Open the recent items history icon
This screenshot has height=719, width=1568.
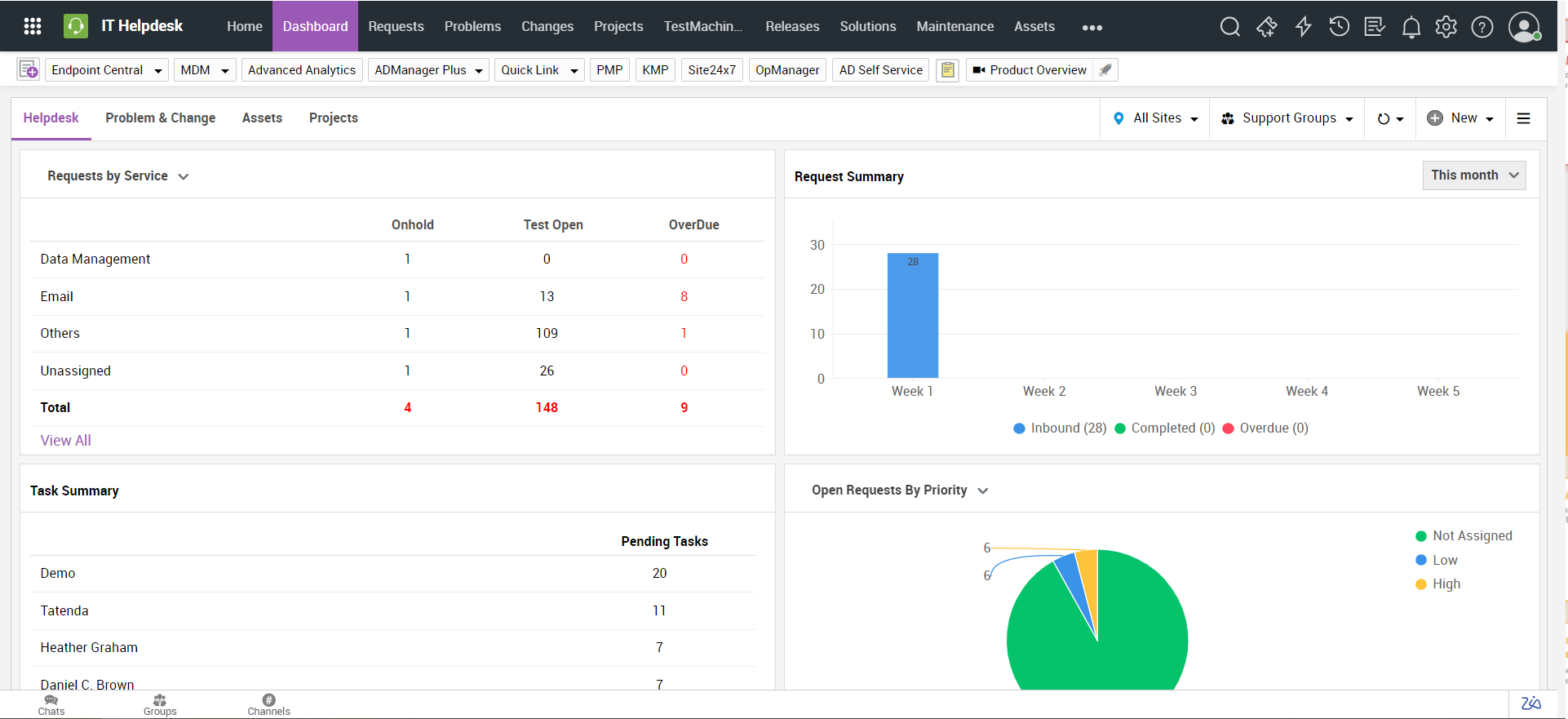[1339, 27]
